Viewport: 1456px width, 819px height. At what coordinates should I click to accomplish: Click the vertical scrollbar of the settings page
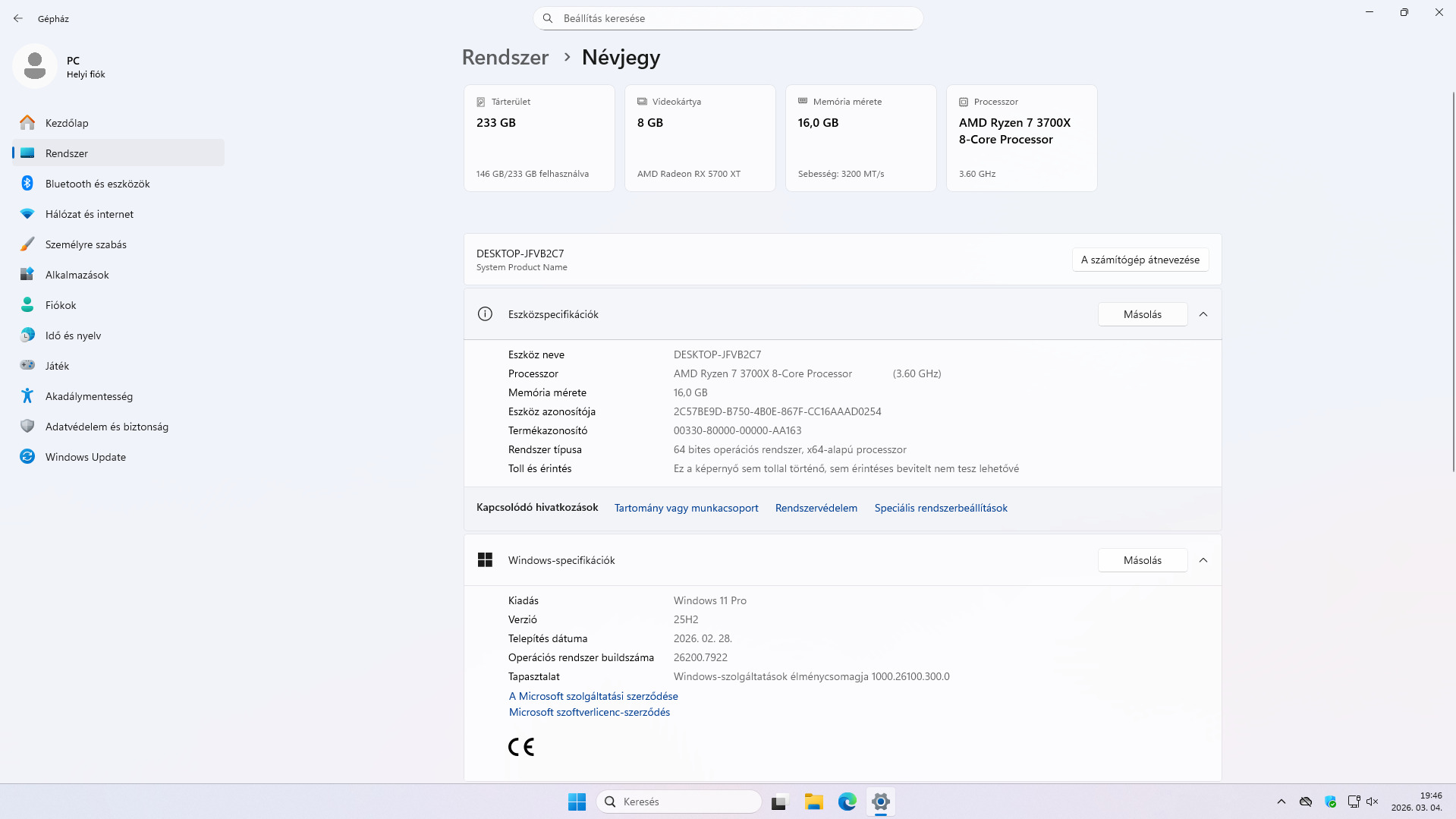[x=1453, y=281]
